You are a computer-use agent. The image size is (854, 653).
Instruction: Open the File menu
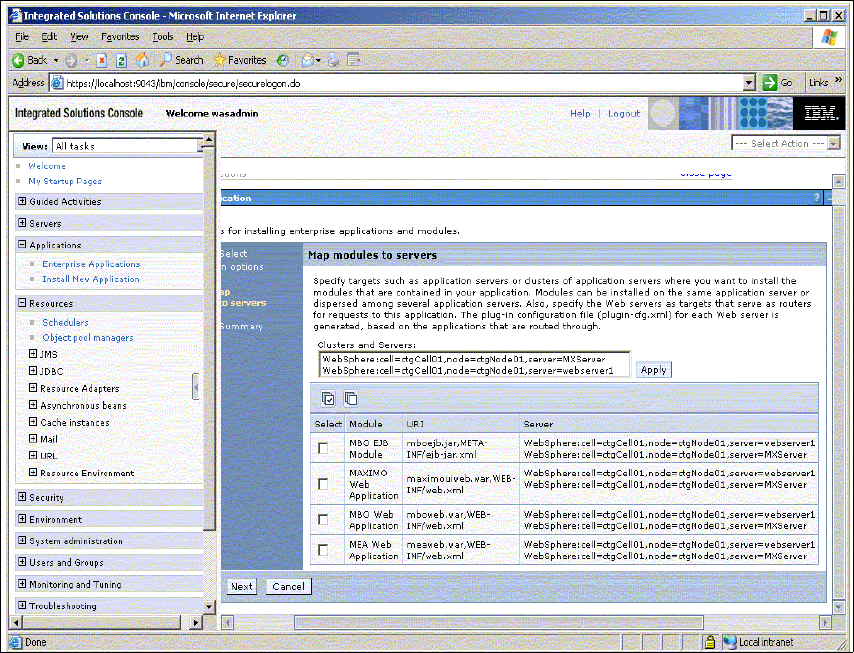point(22,36)
